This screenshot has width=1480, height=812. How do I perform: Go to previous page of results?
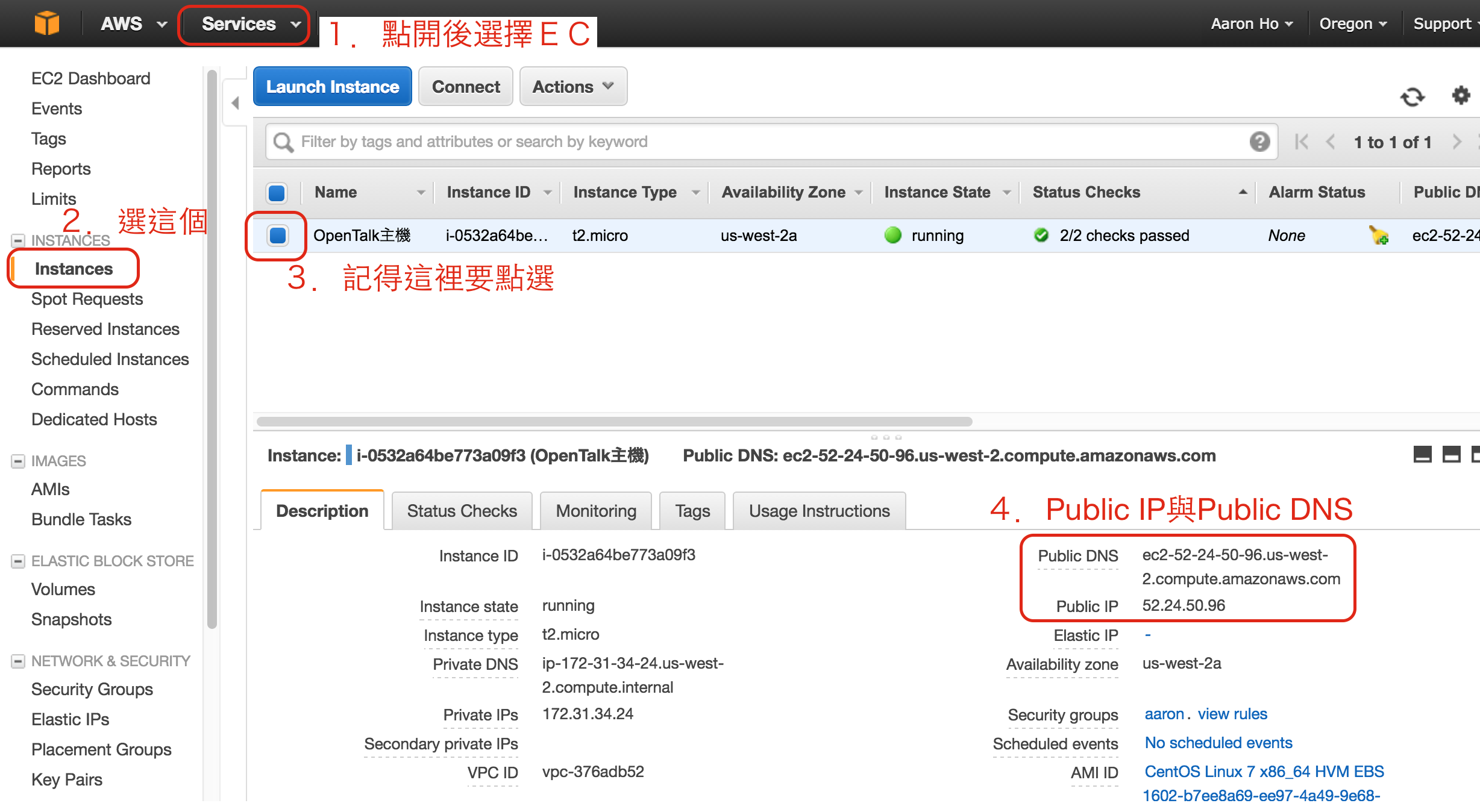1331,142
